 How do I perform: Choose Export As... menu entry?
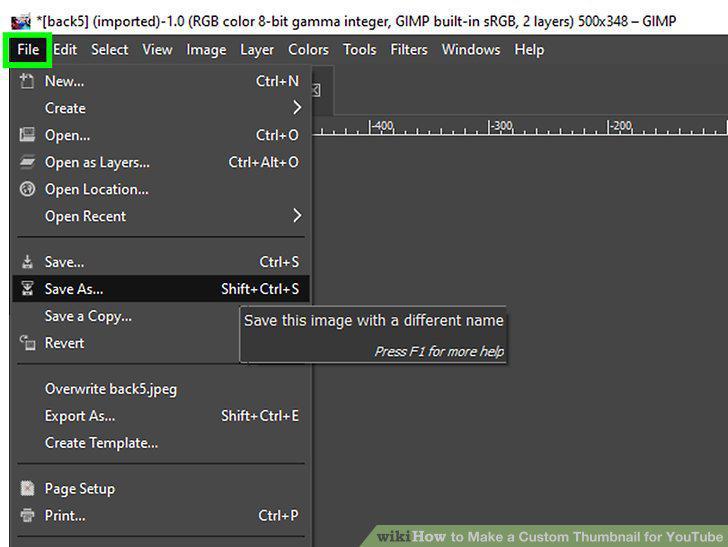161,416
